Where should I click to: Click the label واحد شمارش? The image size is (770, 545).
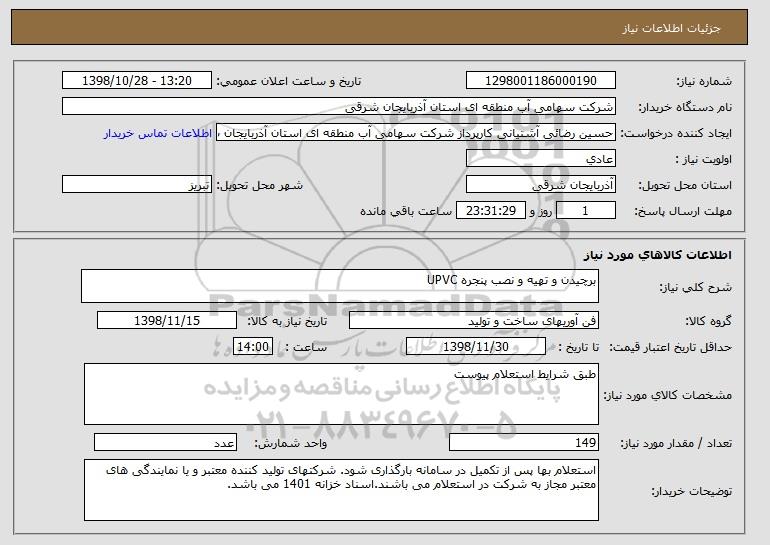coord(291,443)
